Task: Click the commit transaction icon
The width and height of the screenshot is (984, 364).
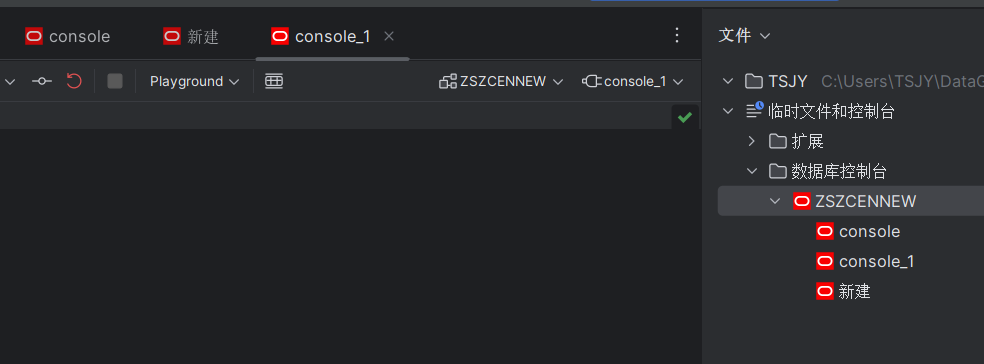Action: pos(42,81)
